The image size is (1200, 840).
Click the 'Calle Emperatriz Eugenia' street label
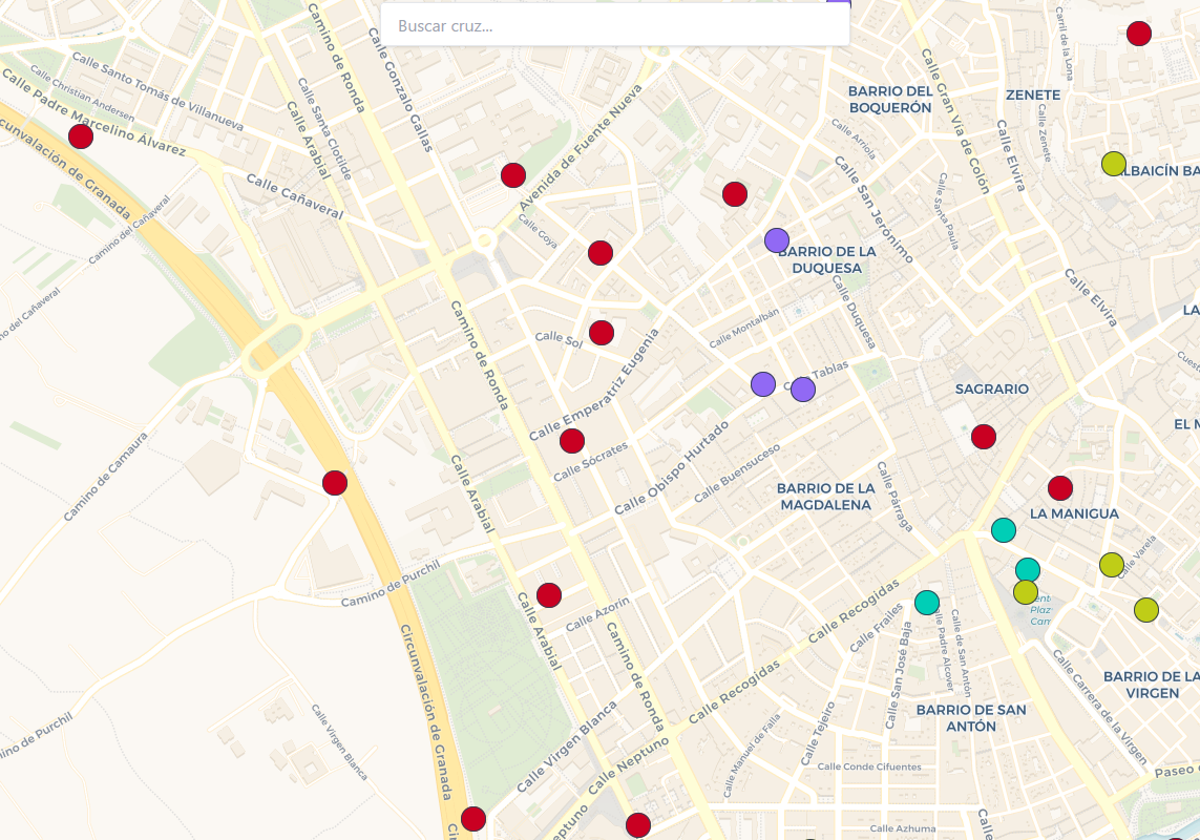coord(594,385)
